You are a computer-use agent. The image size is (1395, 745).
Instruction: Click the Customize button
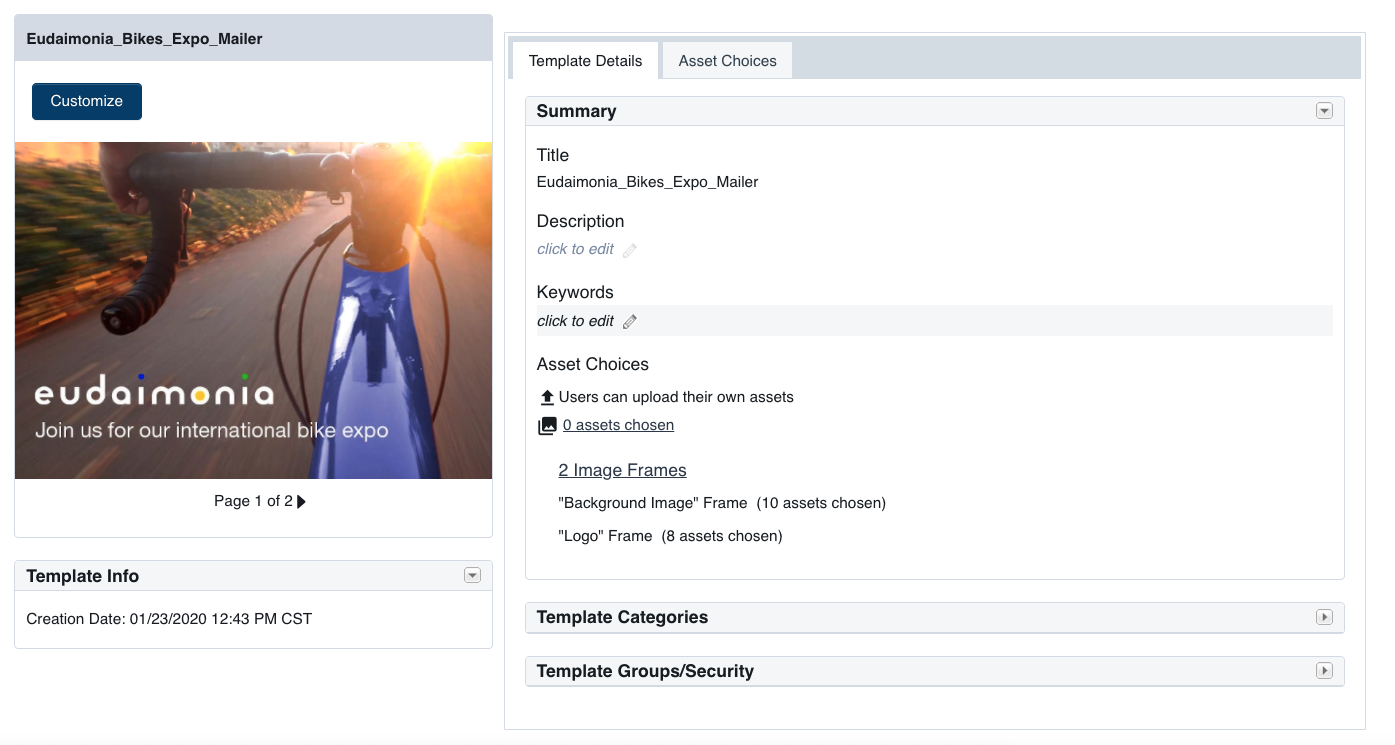pos(87,101)
